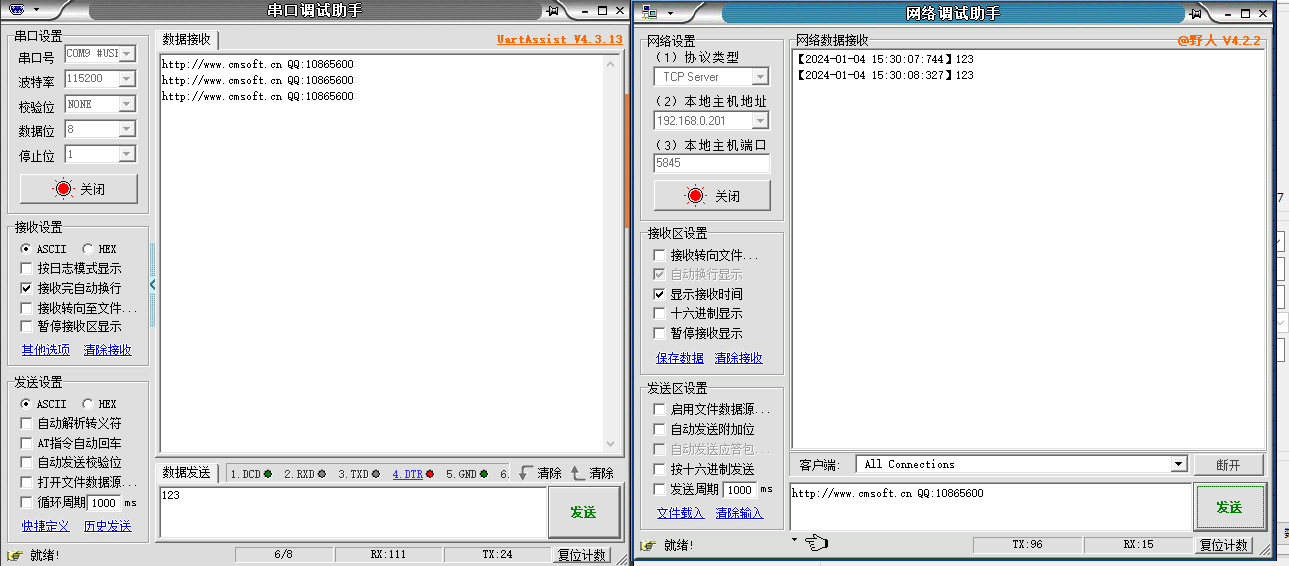The height and width of the screenshot is (566, 1289).
Task: Uncheck 显示接收时间 in network receive settings
Action: (659, 295)
